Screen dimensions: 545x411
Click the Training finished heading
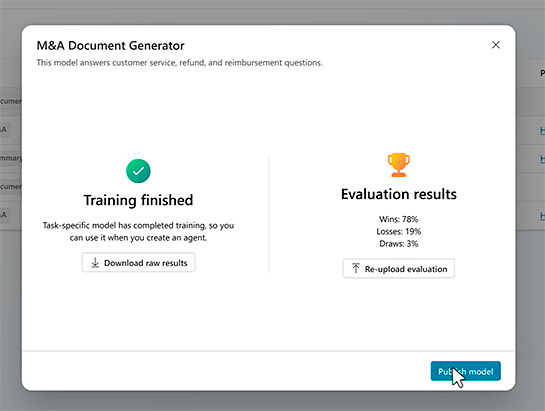138,200
